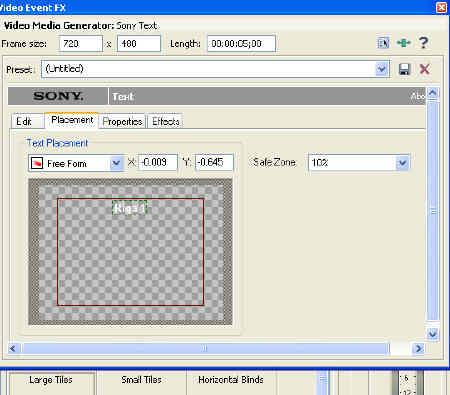Click the media properties icon beside Length
Viewport: 450px width, 395px height.
(383, 43)
